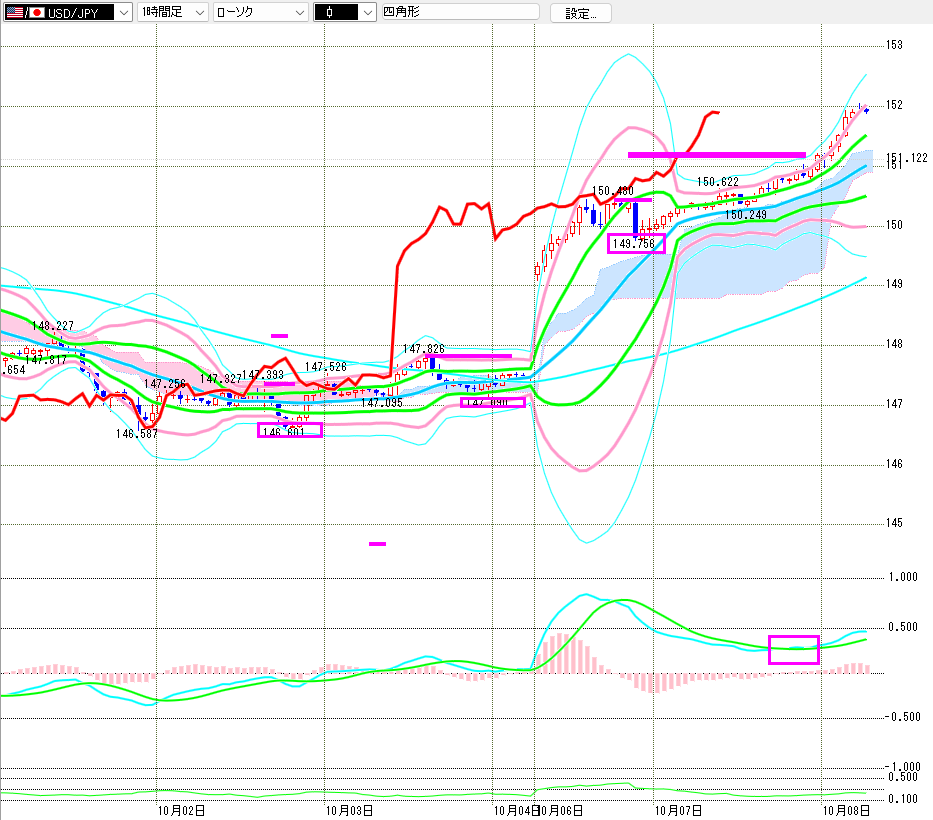Viewport: 933px width, 820px height.
Task: Click the 147.826 high price label
Action: click(424, 349)
